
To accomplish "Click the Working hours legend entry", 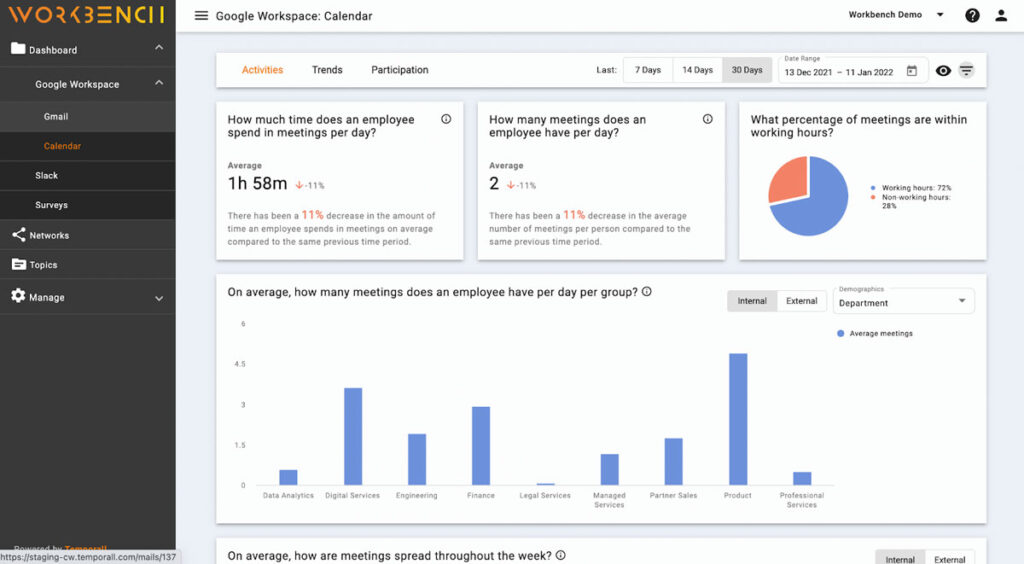I will (911, 188).
